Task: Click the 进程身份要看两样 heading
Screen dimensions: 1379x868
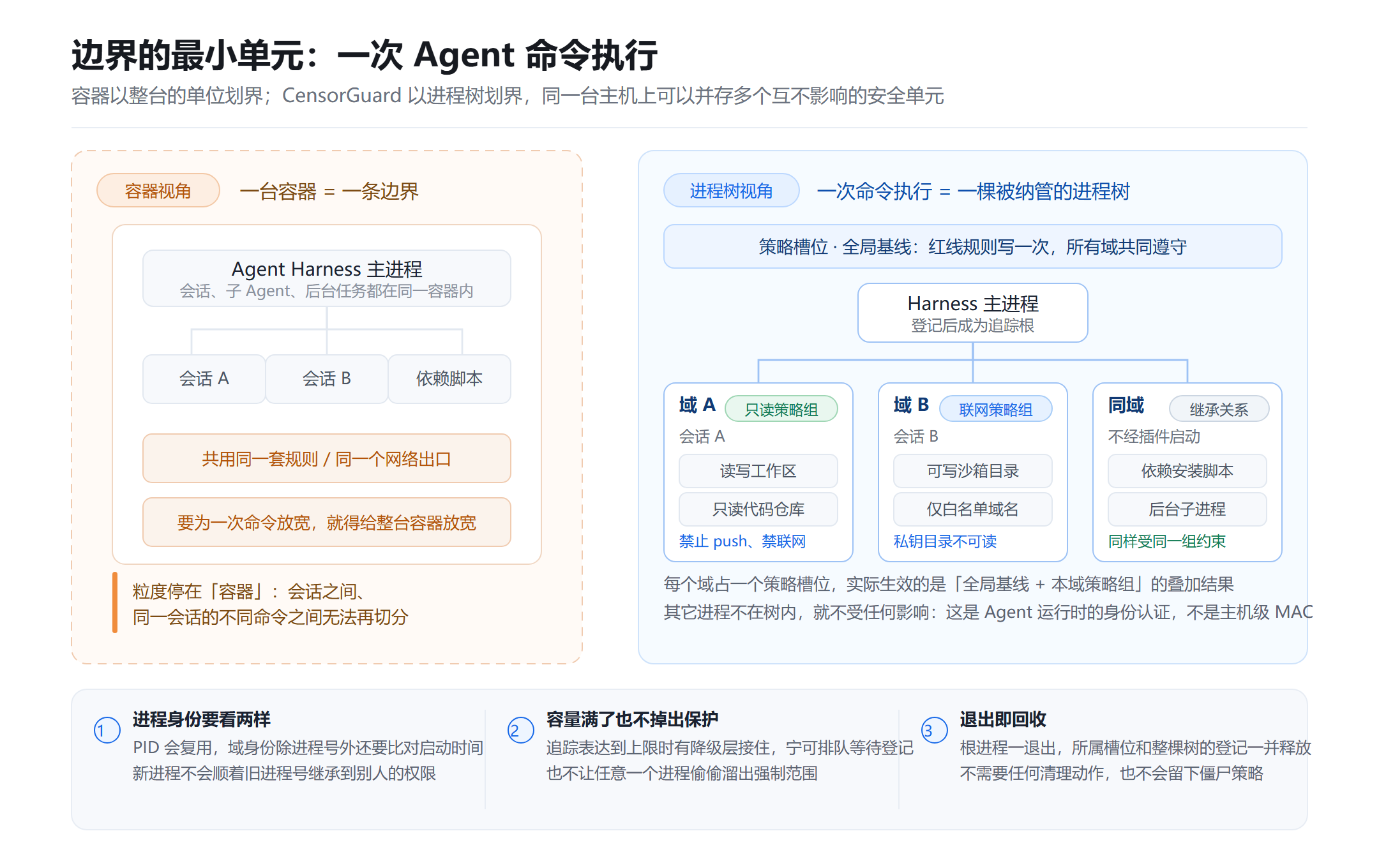Action: click(x=202, y=719)
